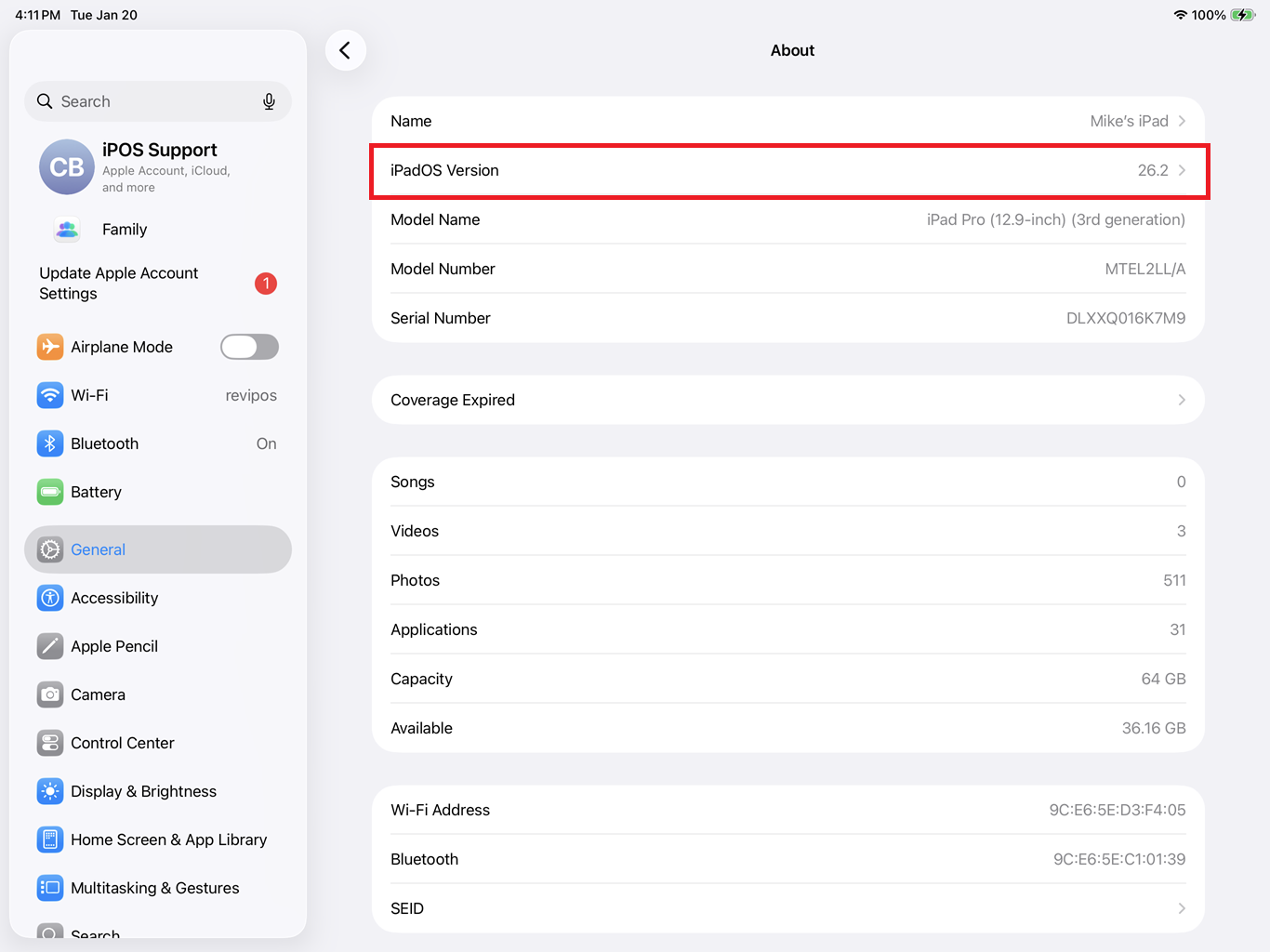The width and height of the screenshot is (1270, 952).
Task: Select the About page title
Action: (792, 50)
